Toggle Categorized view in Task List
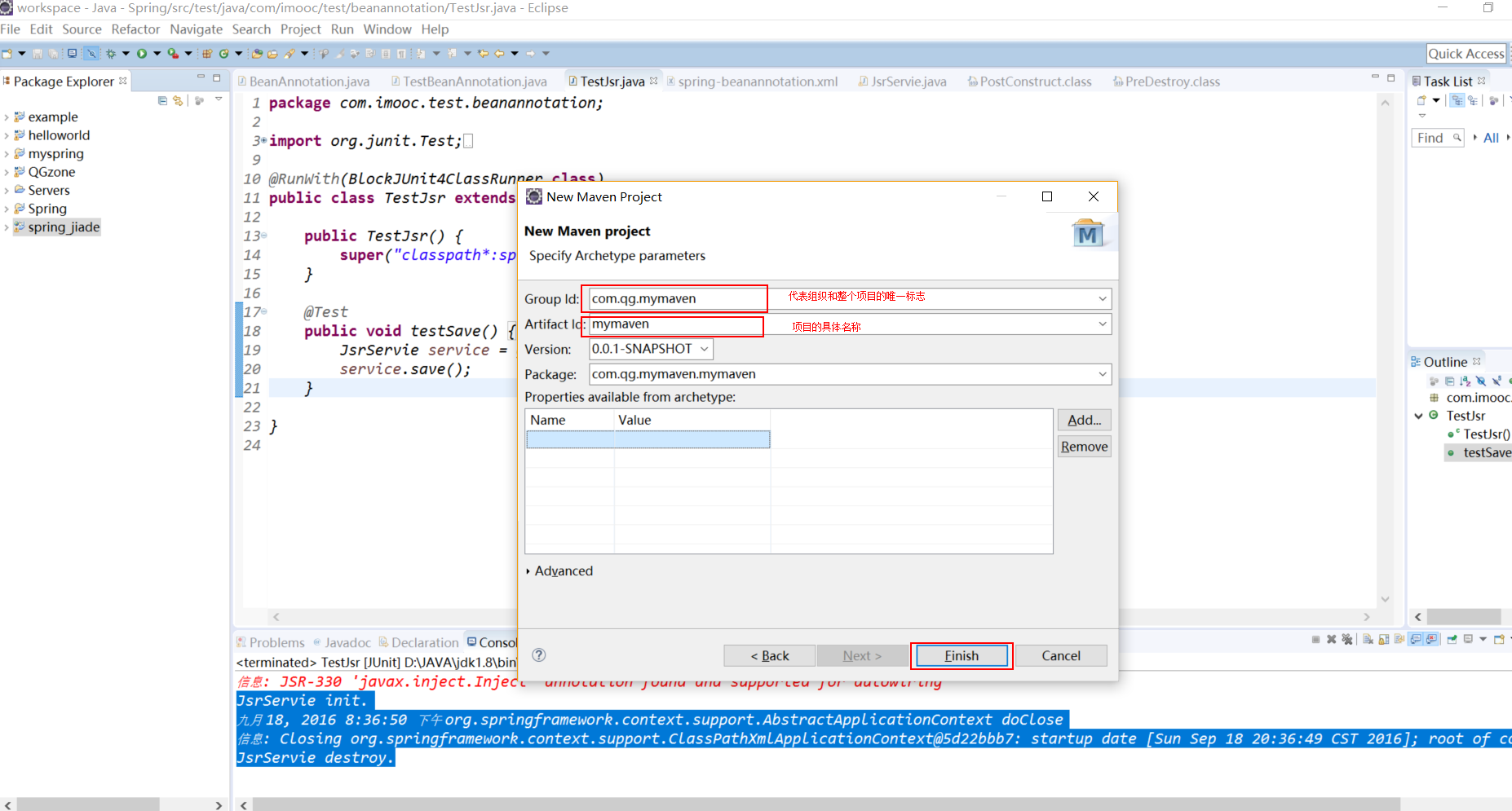The image size is (1512, 811). pyautogui.click(x=1457, y=100)
